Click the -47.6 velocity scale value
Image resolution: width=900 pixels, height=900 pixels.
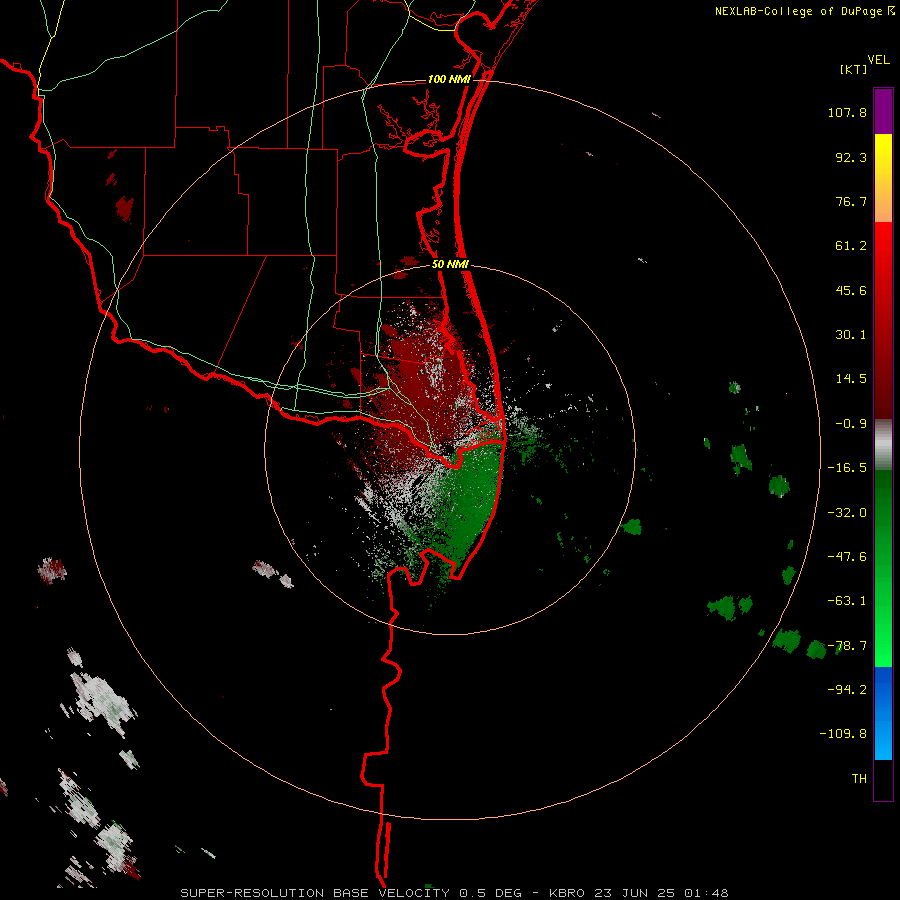pyautogui.click(x=847, y=557)
